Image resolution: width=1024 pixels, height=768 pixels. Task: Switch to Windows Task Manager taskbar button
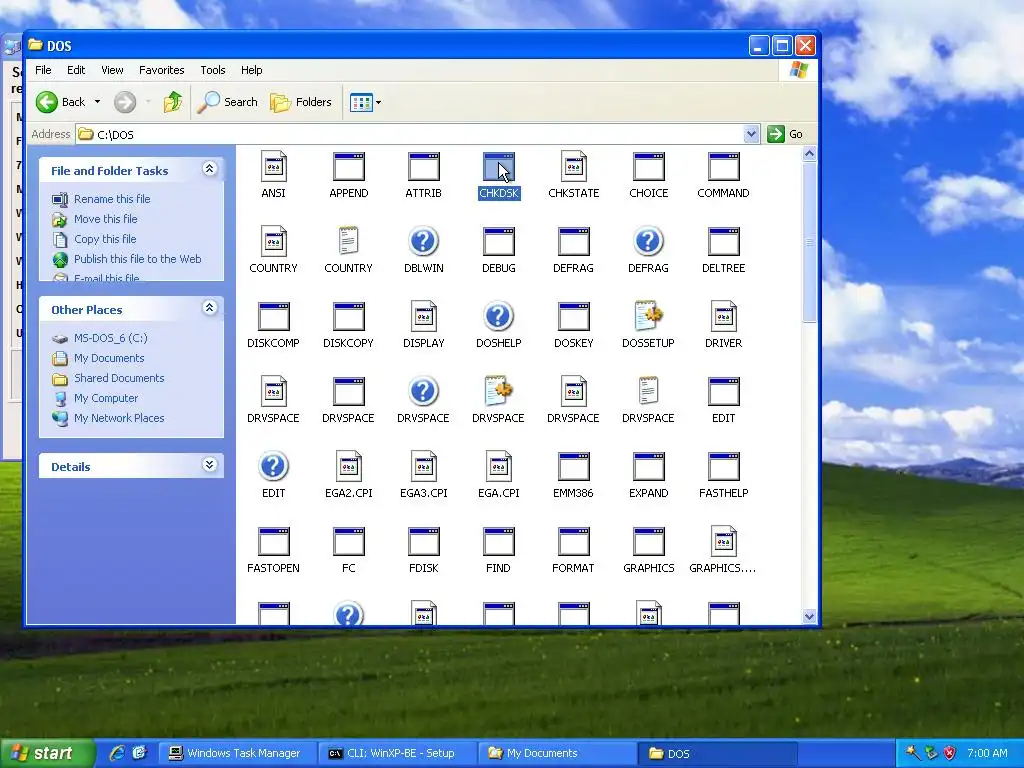(x=236, y=753)
